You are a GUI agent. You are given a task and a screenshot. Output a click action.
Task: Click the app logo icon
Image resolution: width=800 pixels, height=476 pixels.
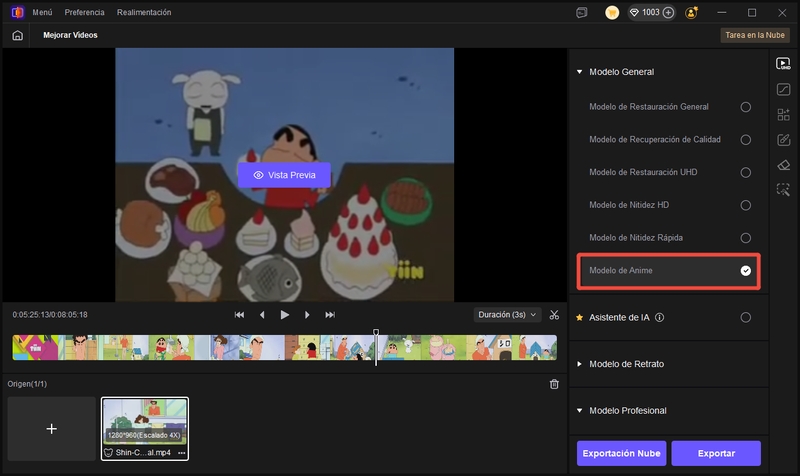click(17, 12)
